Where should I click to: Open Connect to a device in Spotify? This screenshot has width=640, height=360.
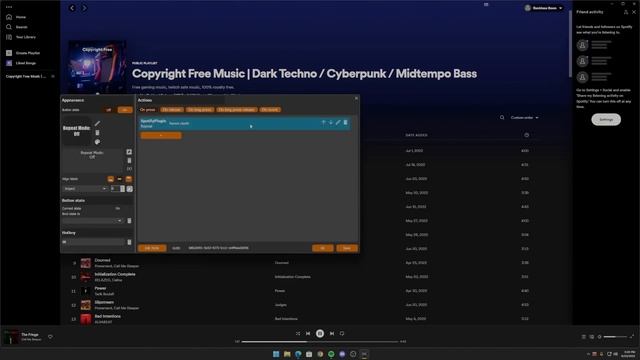pos(591,337)
